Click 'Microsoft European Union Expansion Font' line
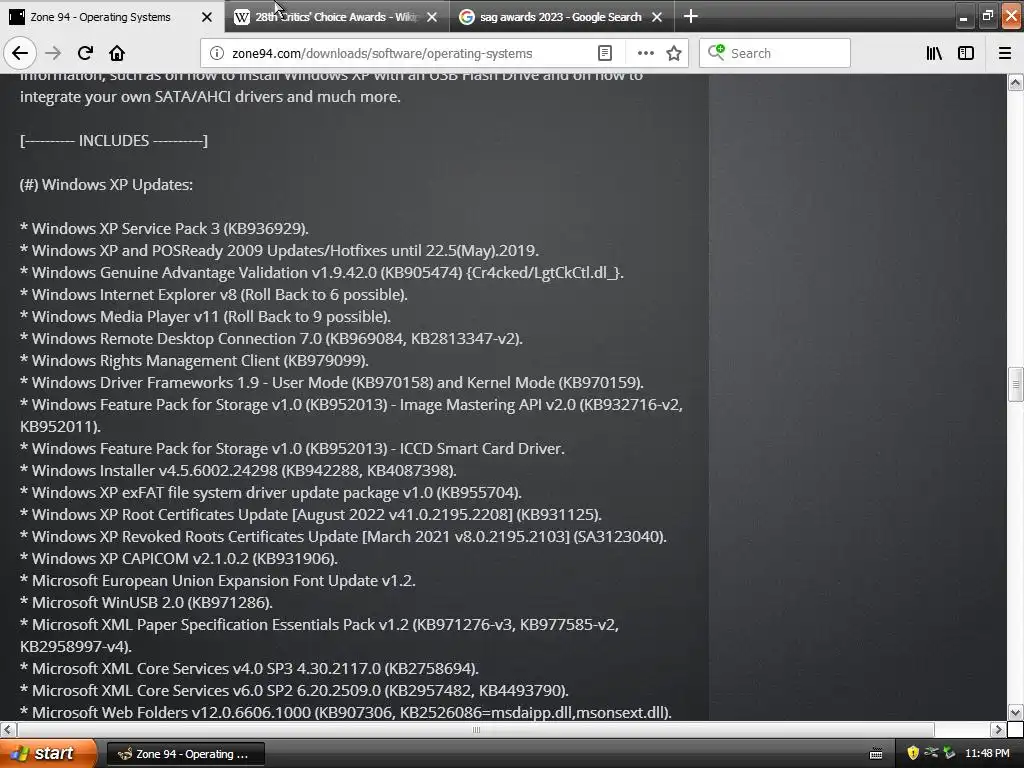The height and width of the screenshot is (768, 1024). point(217,581)
